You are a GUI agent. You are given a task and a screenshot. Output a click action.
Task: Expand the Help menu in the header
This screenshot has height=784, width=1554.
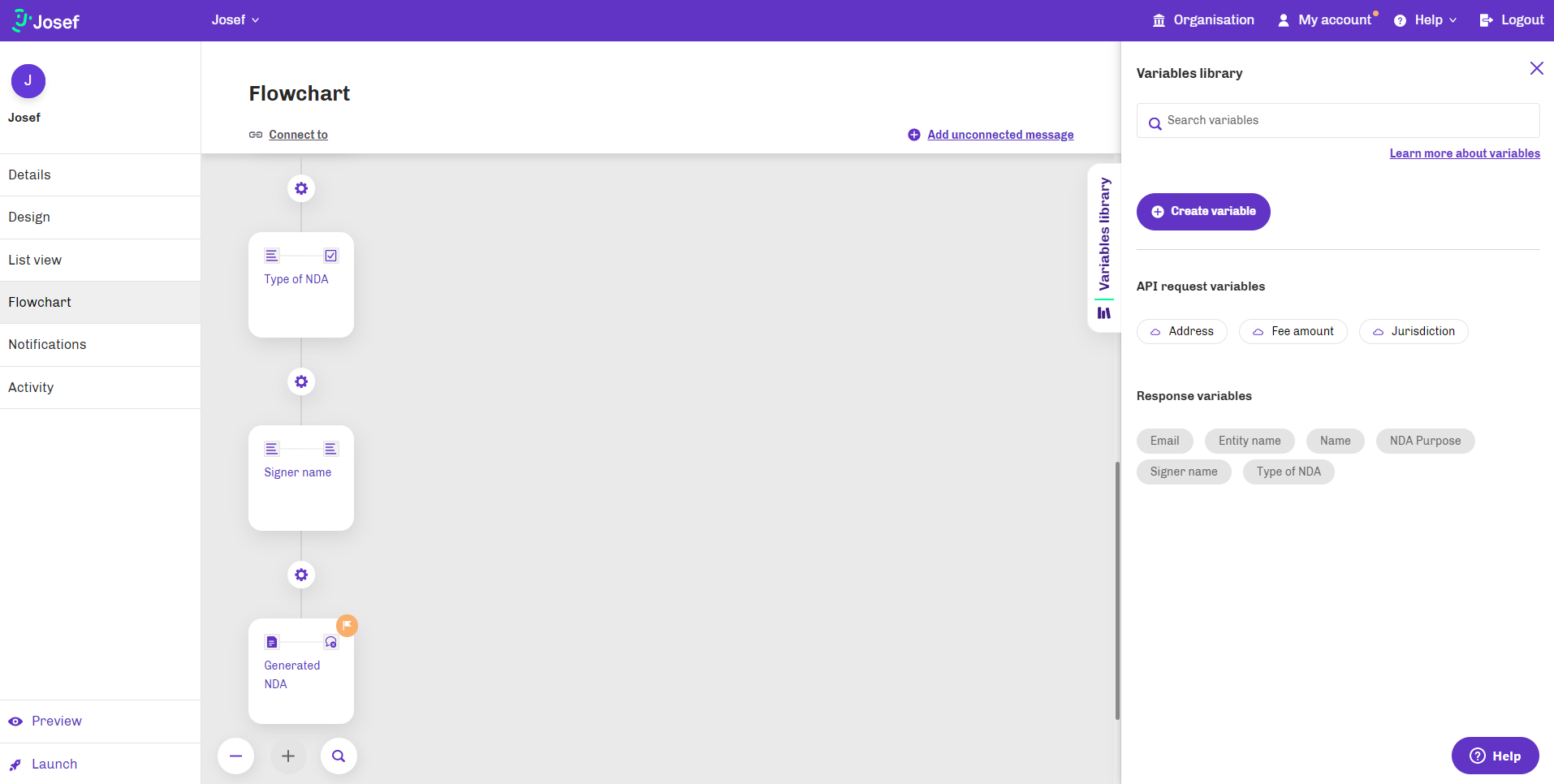(x=1426, y=20)
